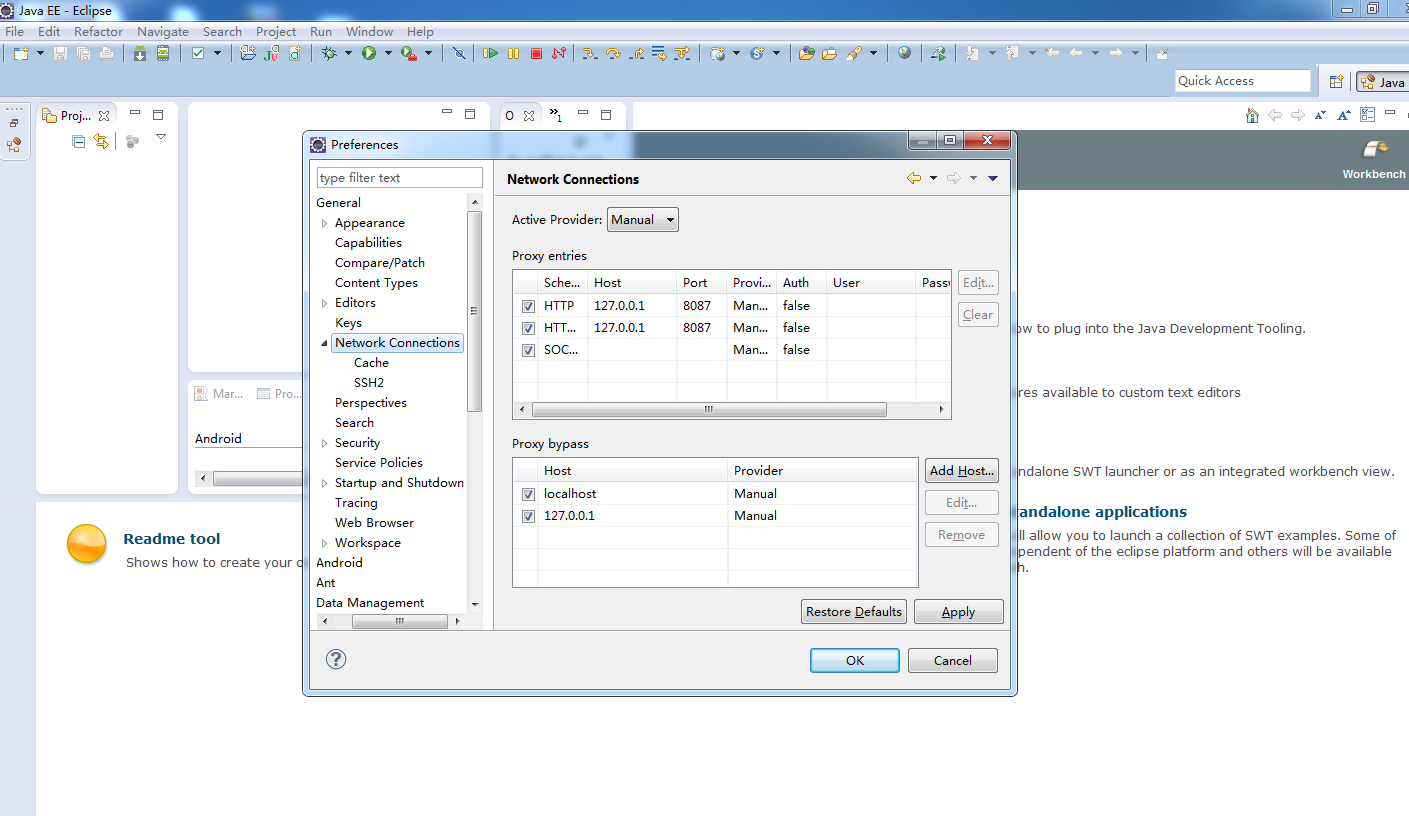Click the Open Perspective icon
Image resolution: width=1409 pixels, height=816 pixels.
coord(1336,82)
